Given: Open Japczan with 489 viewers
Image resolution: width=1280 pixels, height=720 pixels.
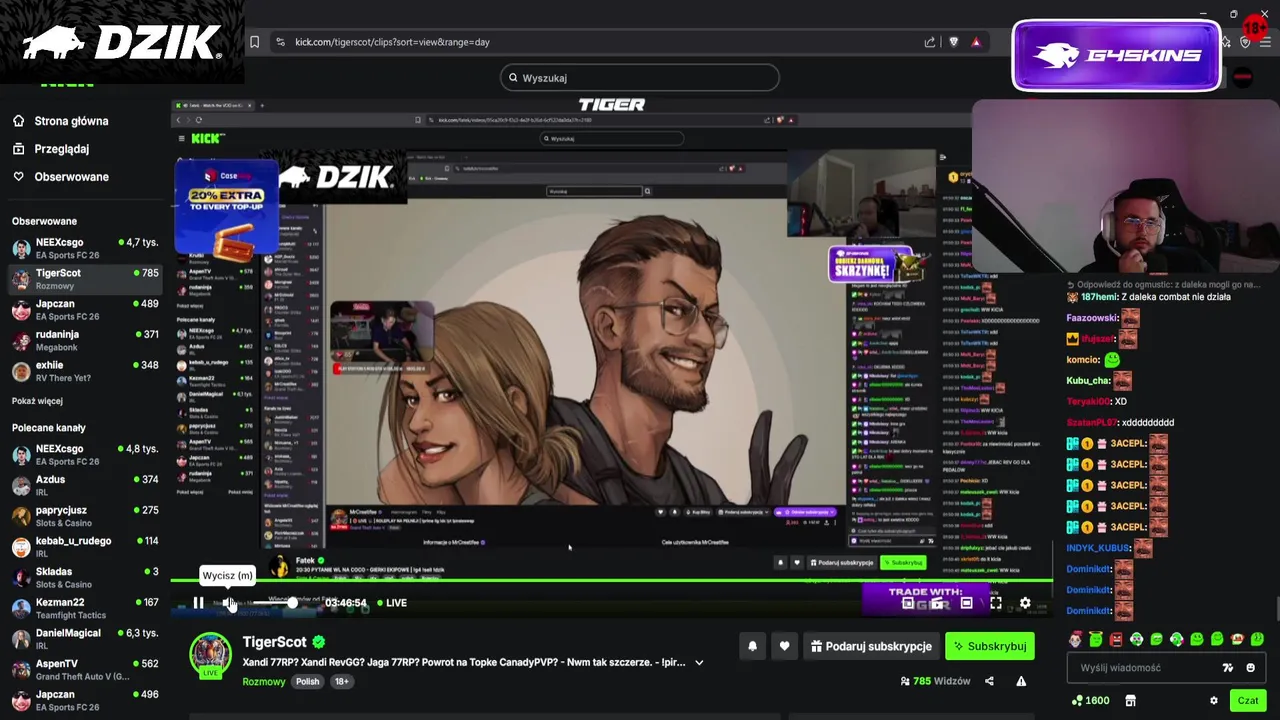Looking at the screenshot, I should click(84, 309).
